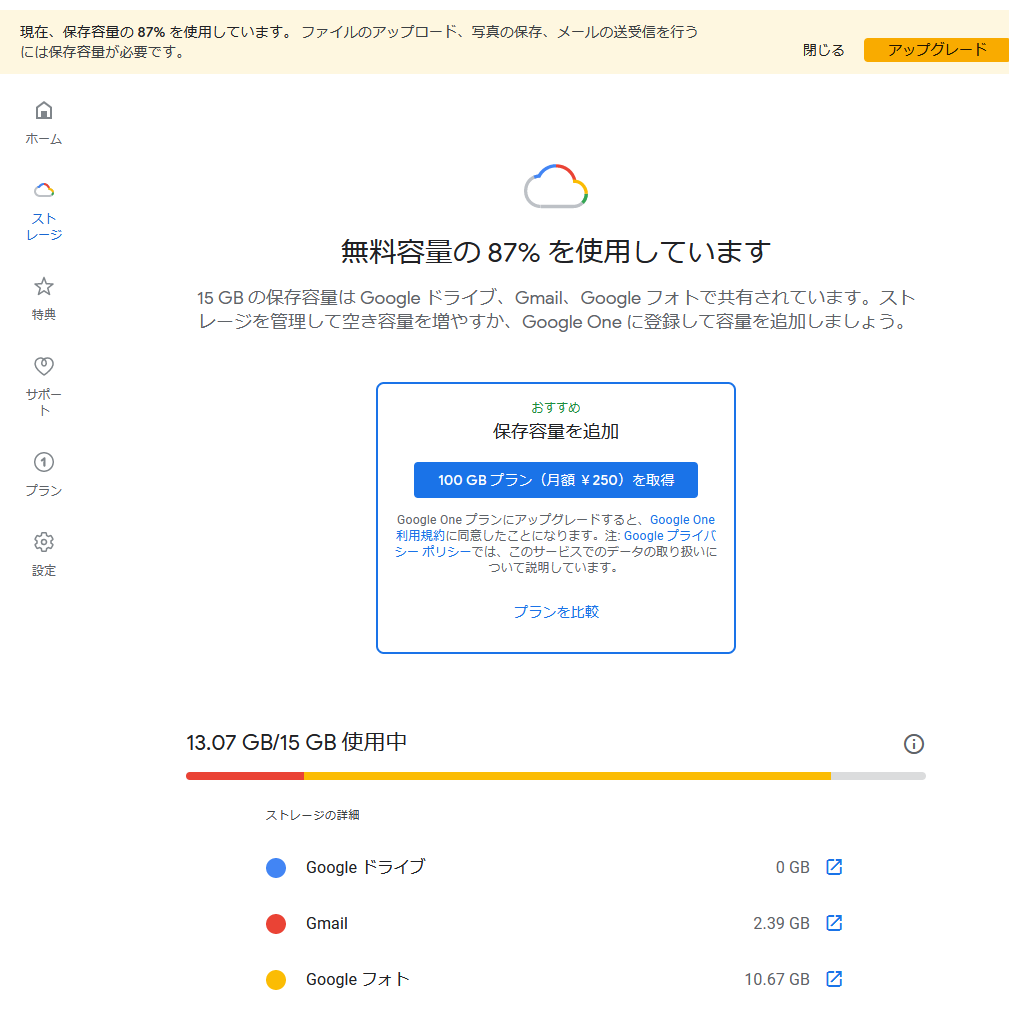Viewport: 1009px width, 1018px height.
Task: Click the yellow photos segment of storage bar
Action: [x=567, y=776]
